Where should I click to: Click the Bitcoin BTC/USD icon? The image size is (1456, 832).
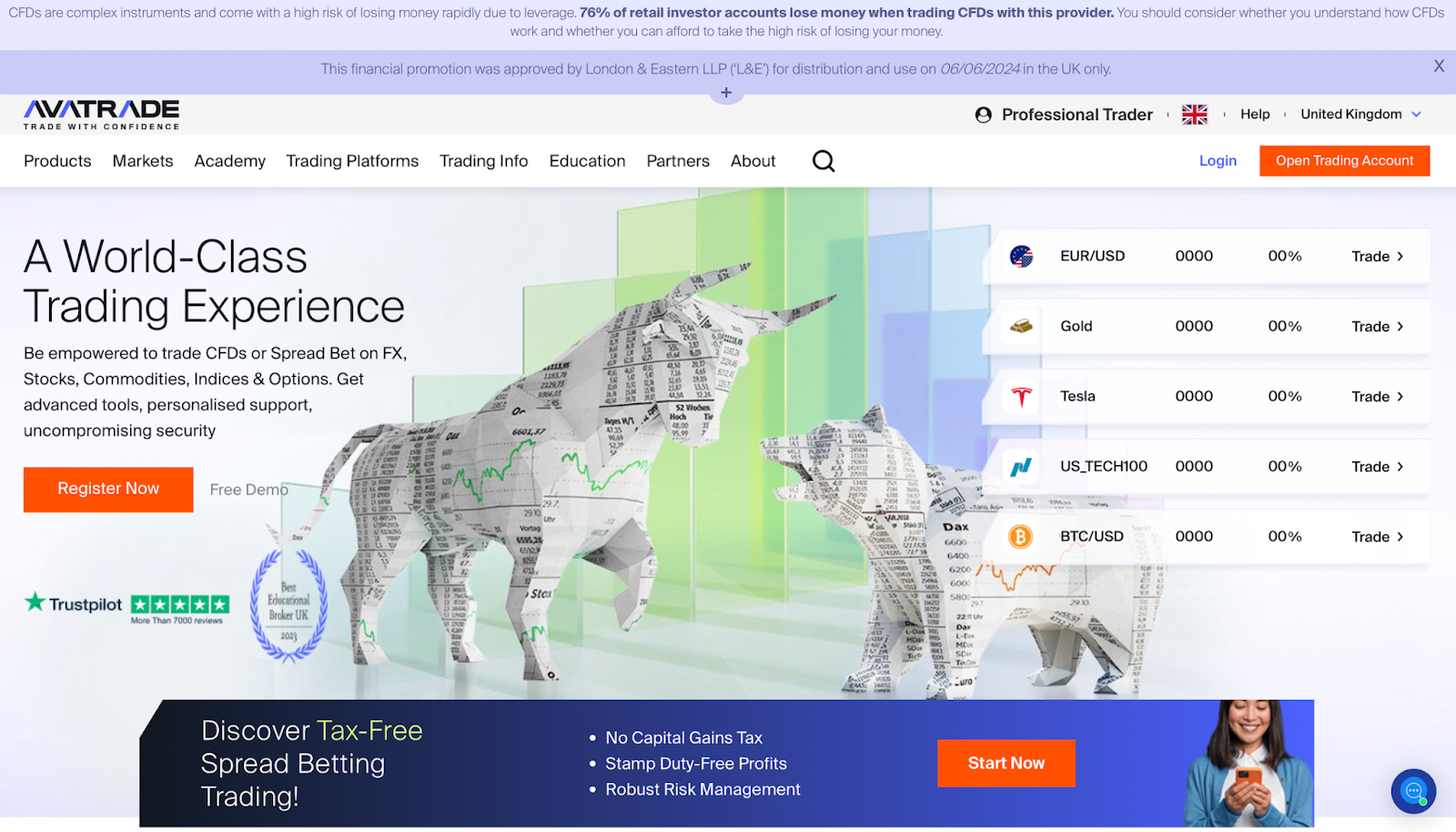(x=1021, y=537)
